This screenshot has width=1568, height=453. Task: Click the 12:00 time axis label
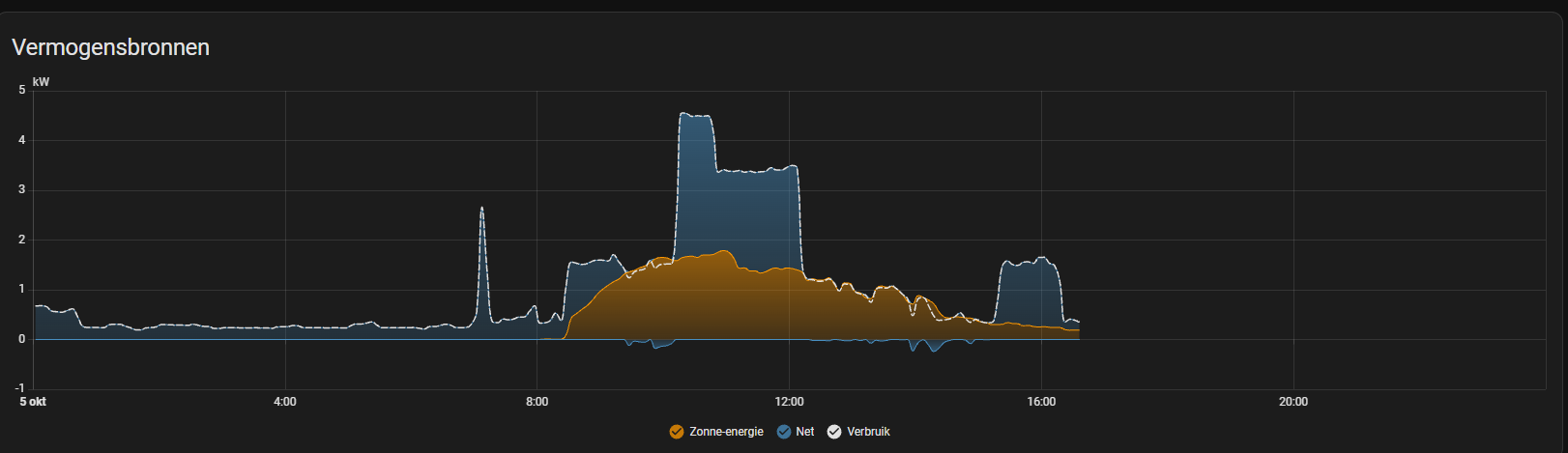789,402
